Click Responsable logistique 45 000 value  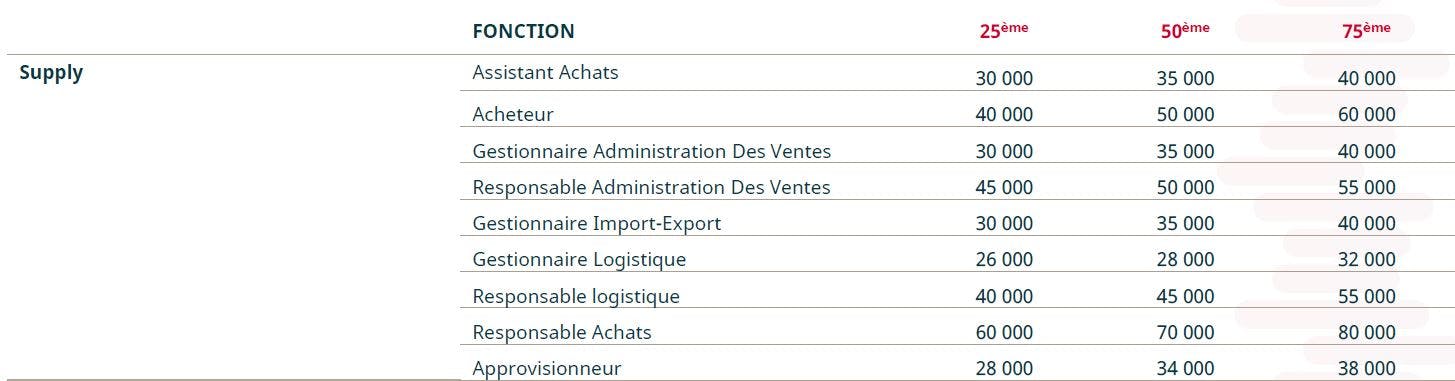[x=1185, y=296]
